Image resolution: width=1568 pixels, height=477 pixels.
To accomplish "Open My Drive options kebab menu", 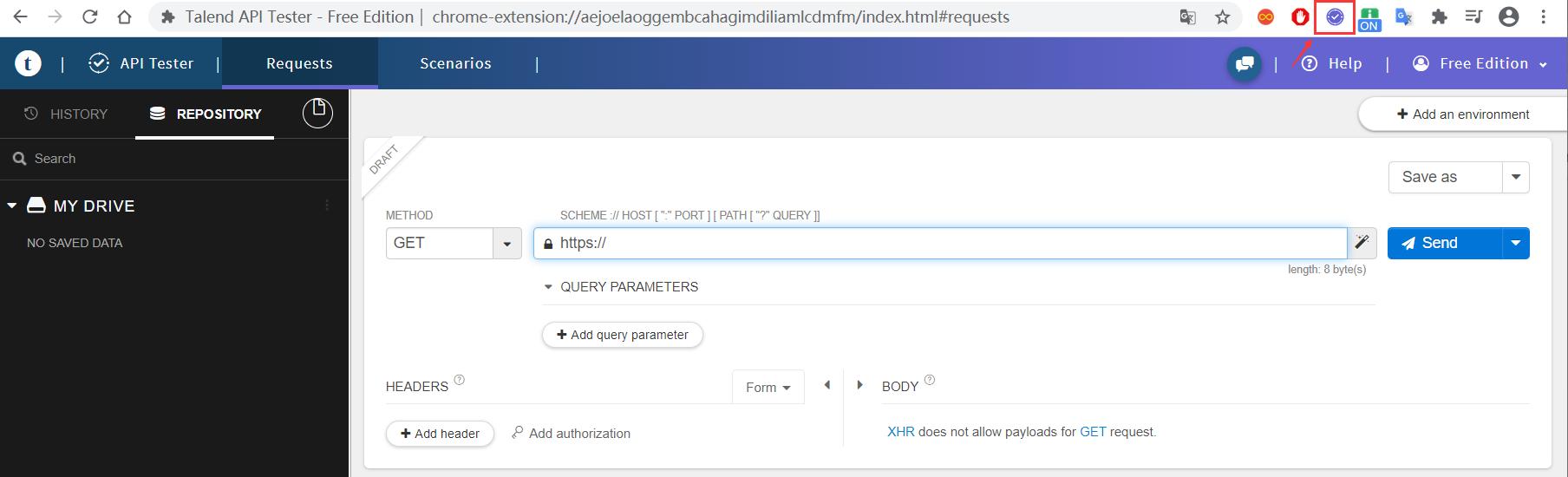I will 327,206.
